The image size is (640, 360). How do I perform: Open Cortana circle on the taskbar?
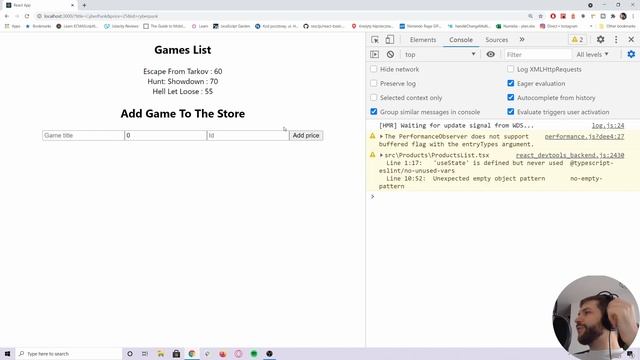(130, 353)
